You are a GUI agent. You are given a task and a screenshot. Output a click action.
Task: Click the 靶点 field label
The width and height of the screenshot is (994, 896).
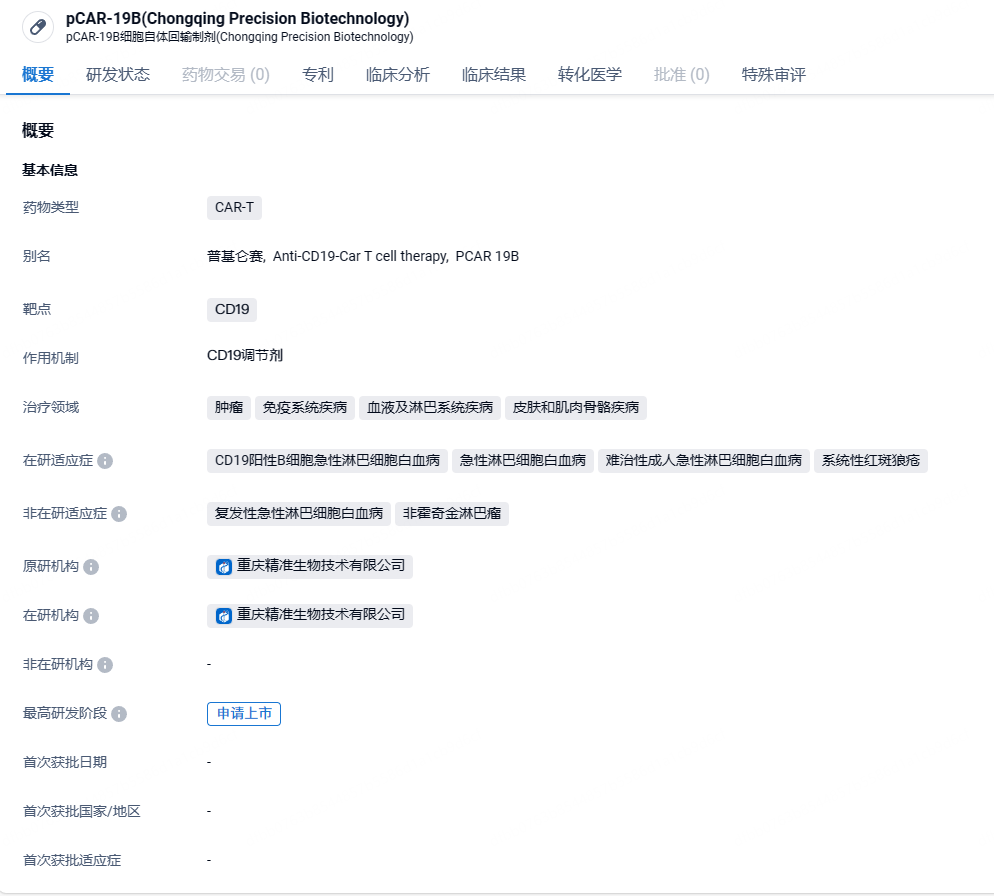[x=37, y=309]
